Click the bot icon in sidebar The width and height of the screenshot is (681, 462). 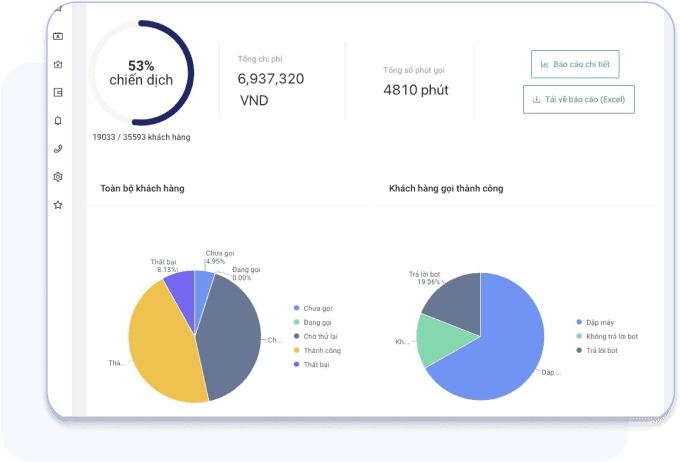tap(58, 64)
